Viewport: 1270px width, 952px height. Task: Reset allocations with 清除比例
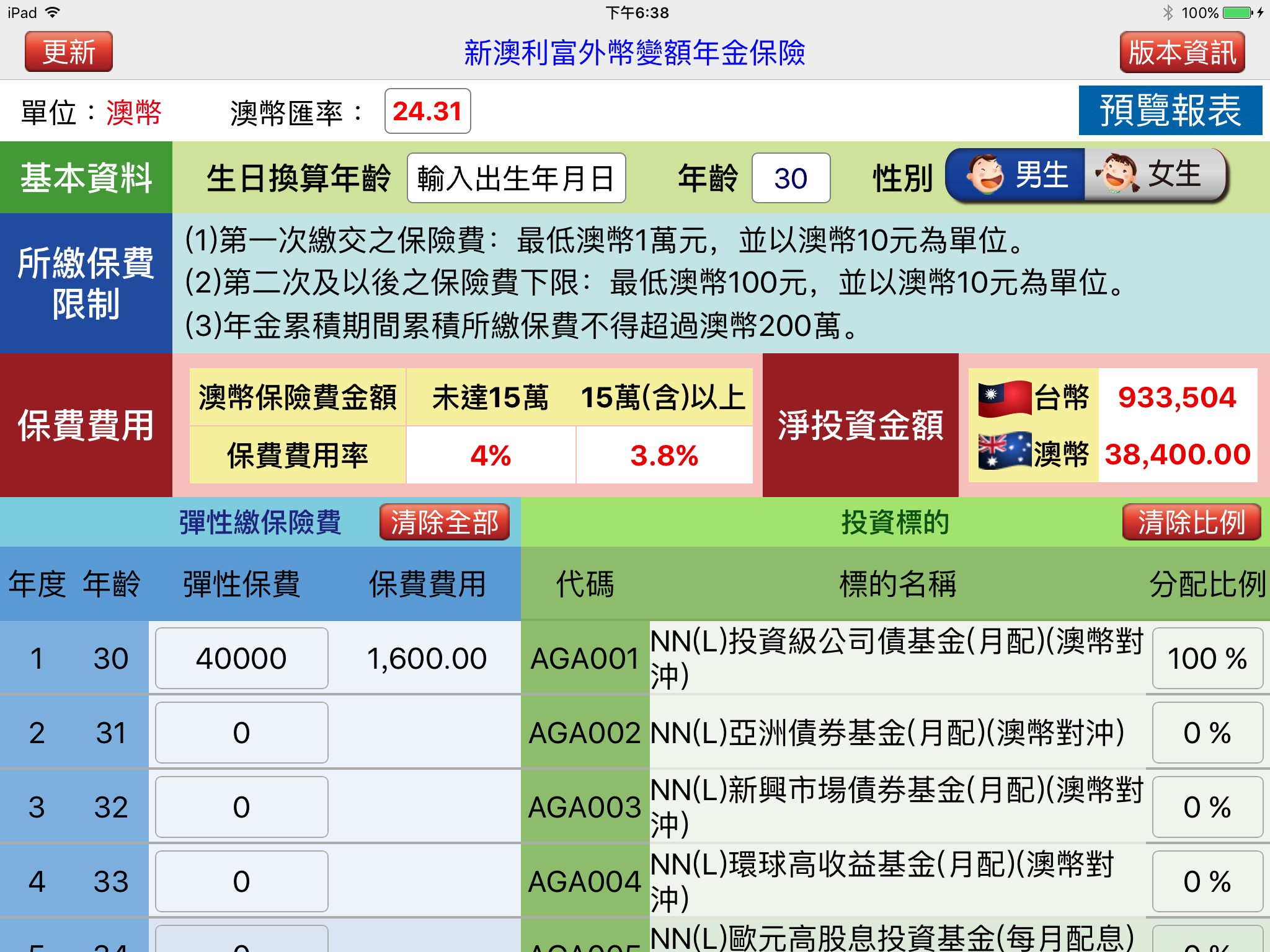click(1191, 522)
